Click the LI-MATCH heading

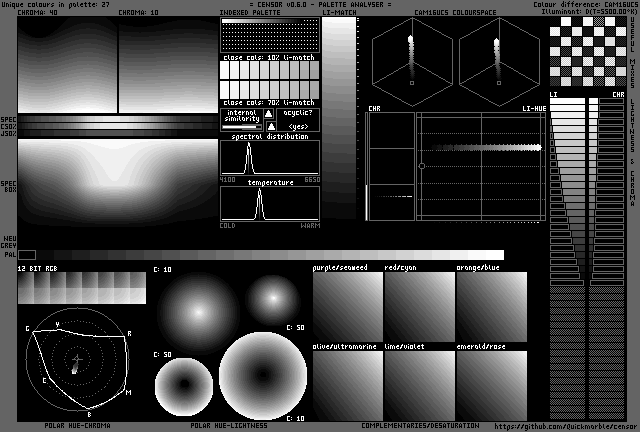click(x=339, y=13)
